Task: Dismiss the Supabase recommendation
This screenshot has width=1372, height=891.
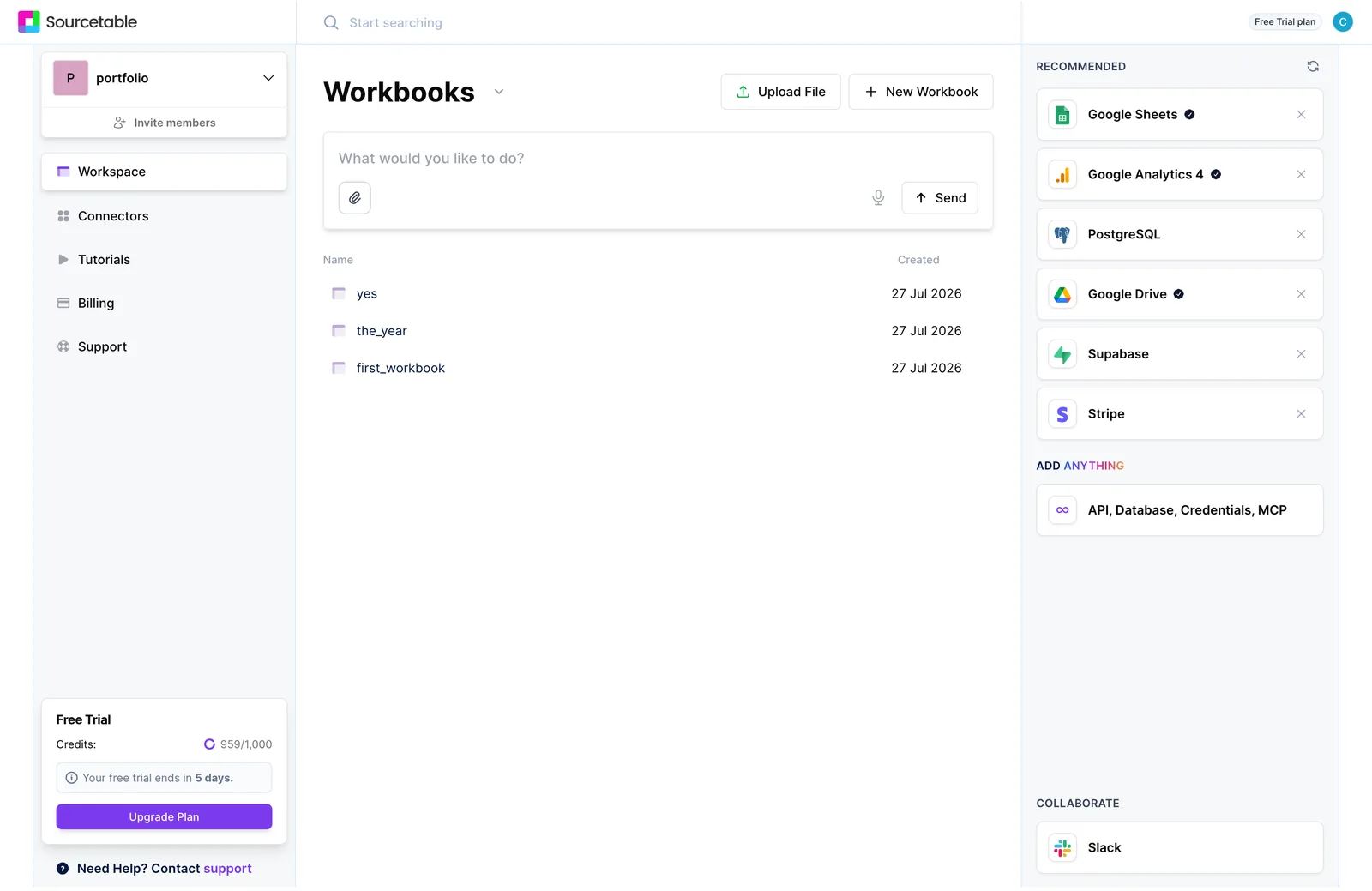Action: pos(1301,354)
